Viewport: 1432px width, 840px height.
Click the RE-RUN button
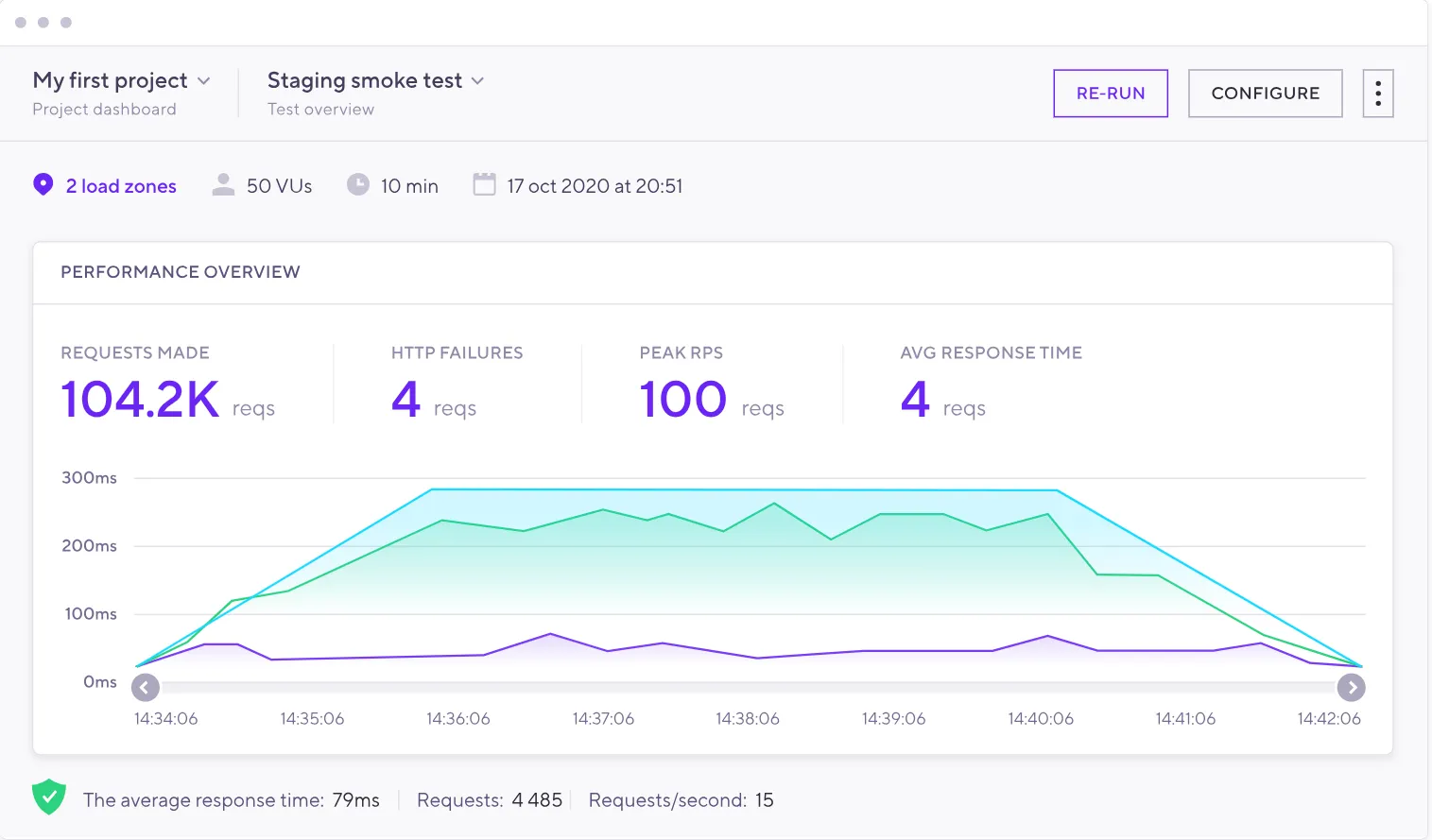point(1110,94)
